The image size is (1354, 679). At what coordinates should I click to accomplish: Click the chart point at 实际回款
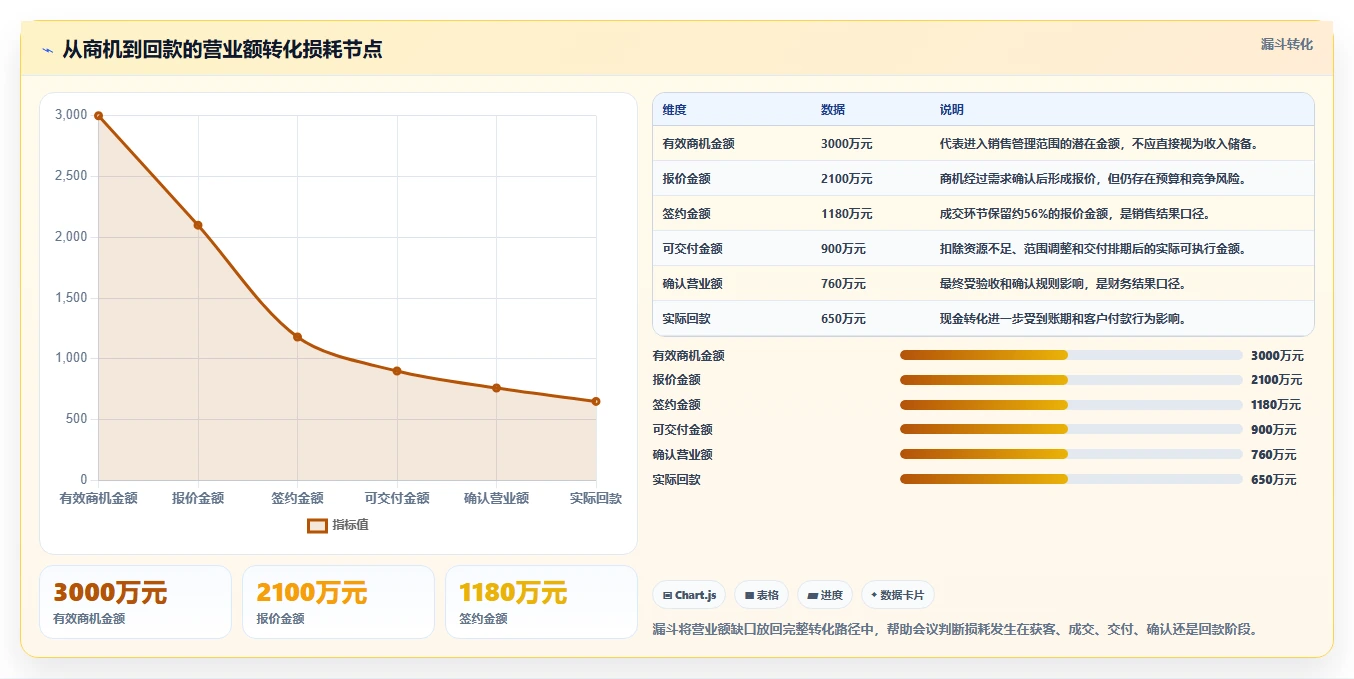point(596,401)
